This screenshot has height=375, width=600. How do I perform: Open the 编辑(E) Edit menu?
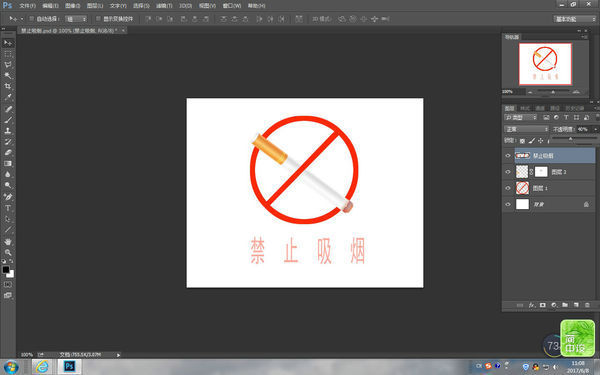(50, 6)
